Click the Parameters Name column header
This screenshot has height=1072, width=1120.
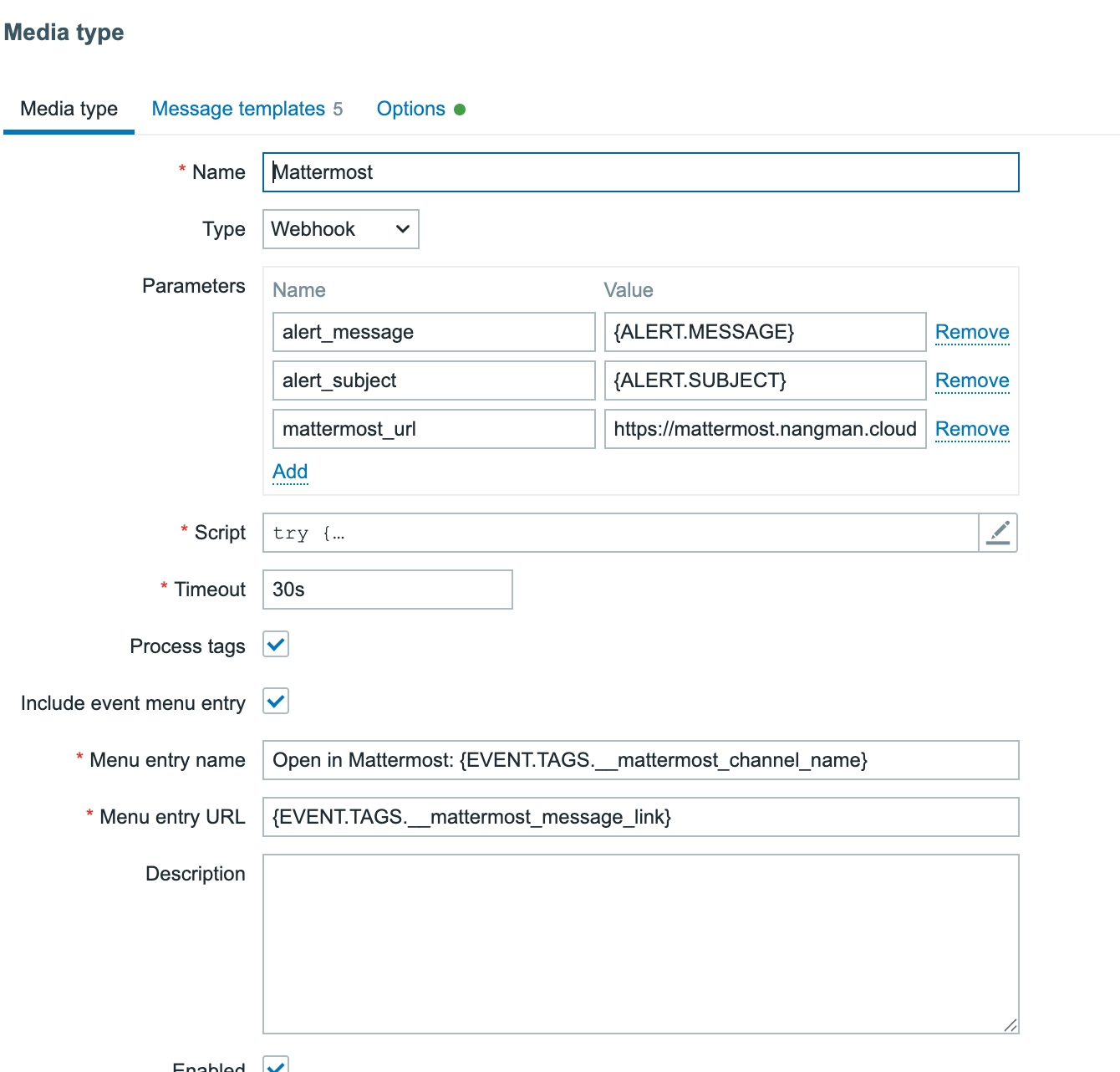coord(299,290)
